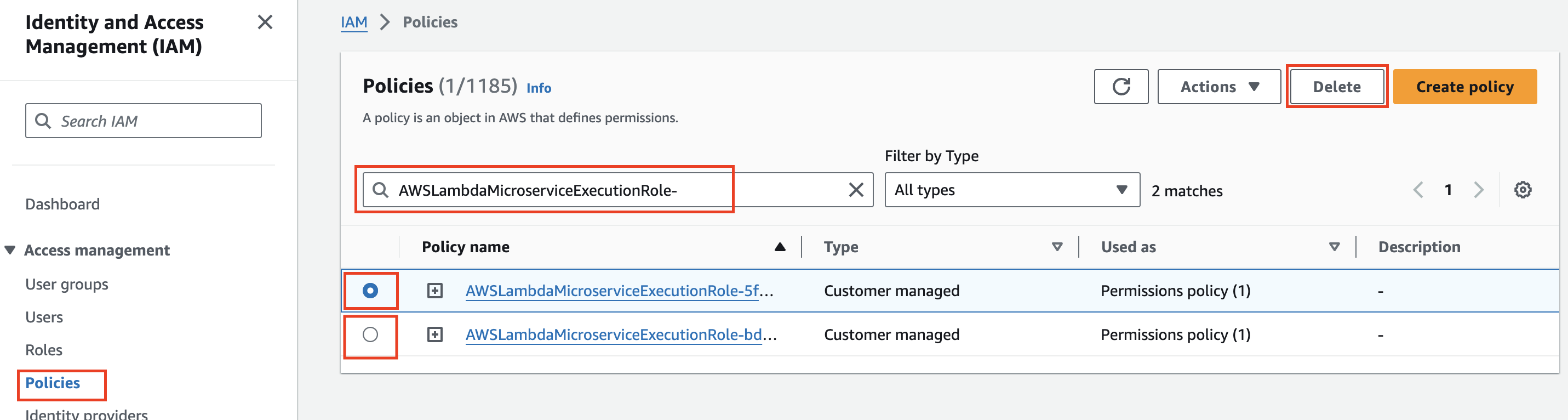Viewport: 1568px width, 420px height.
Task: Open Roles in the sidebar
Action: point(44,350)
